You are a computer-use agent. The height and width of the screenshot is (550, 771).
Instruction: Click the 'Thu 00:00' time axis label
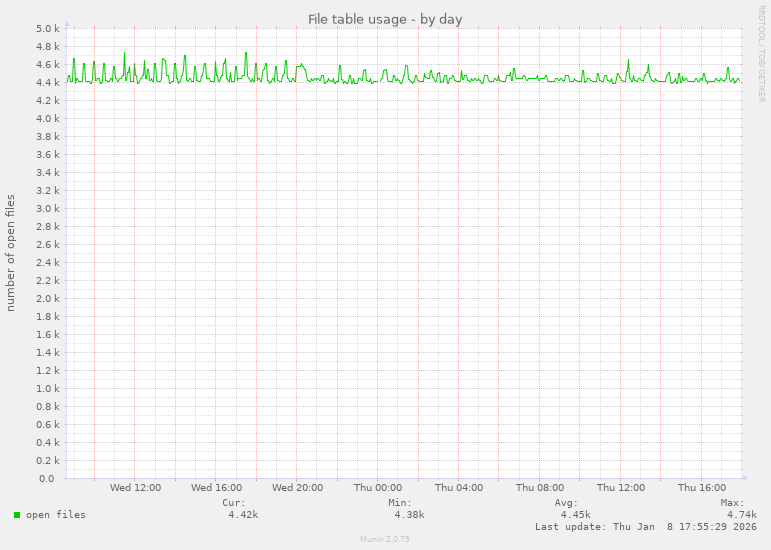coord(378,488)
